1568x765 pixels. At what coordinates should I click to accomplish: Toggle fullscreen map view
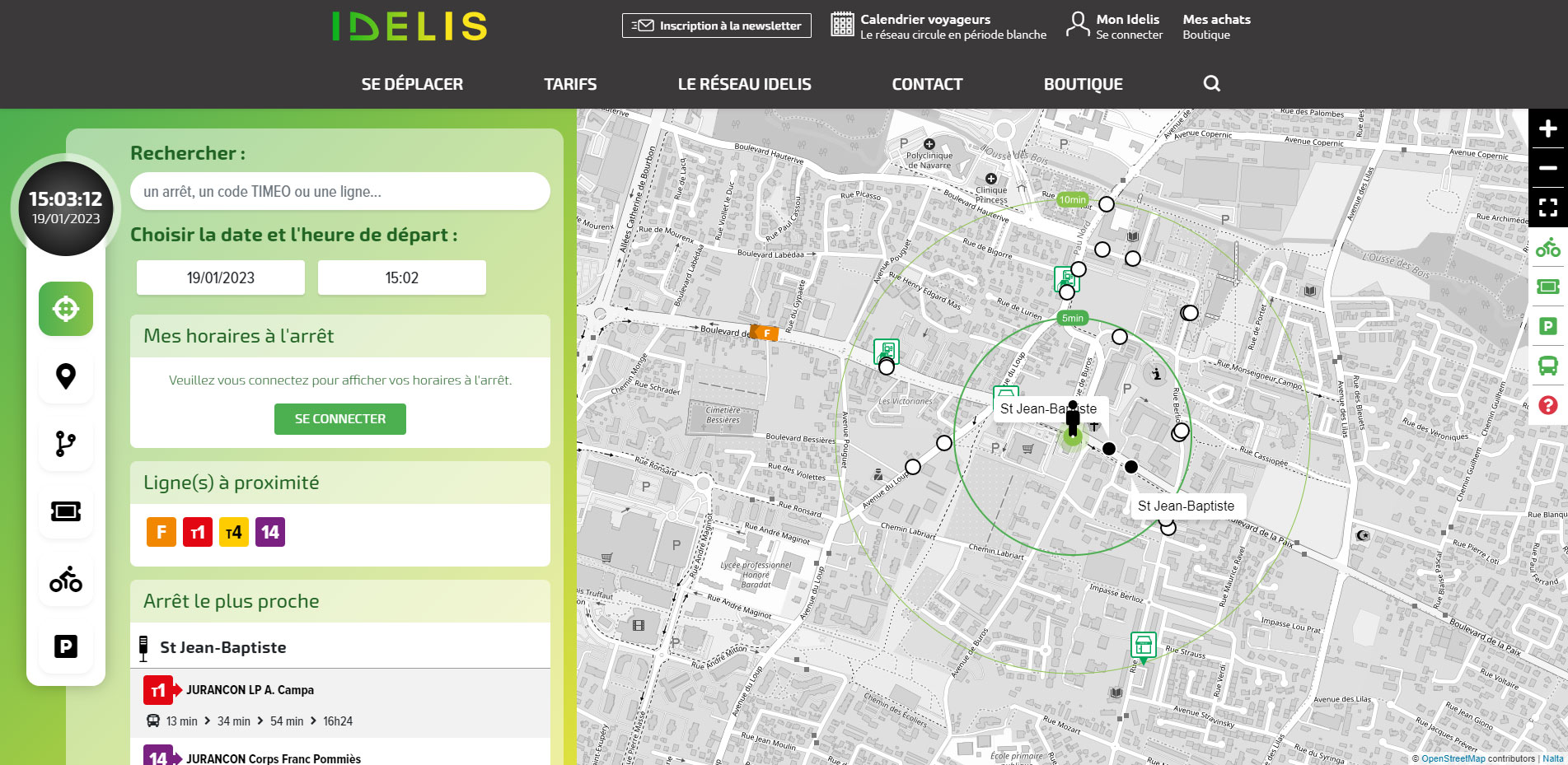[x=1547, y=208]
